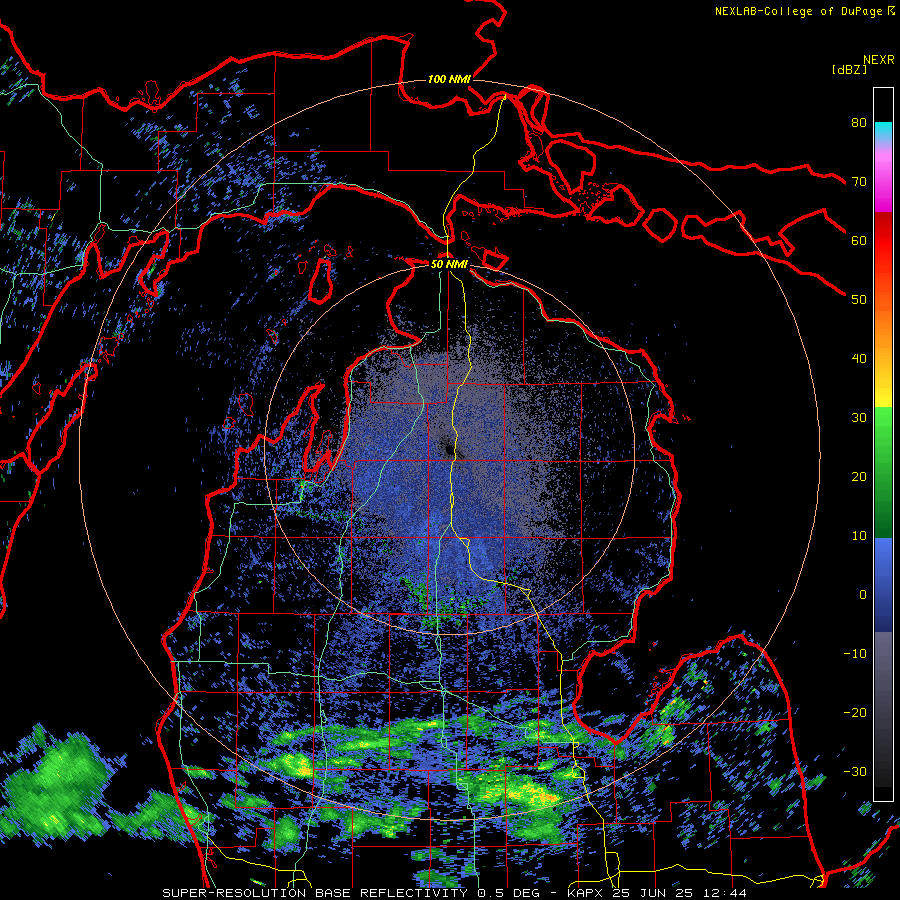Click the 50 NMI range ring label
900x900 pixels.
pyautogui.click(x=449, y=264)
